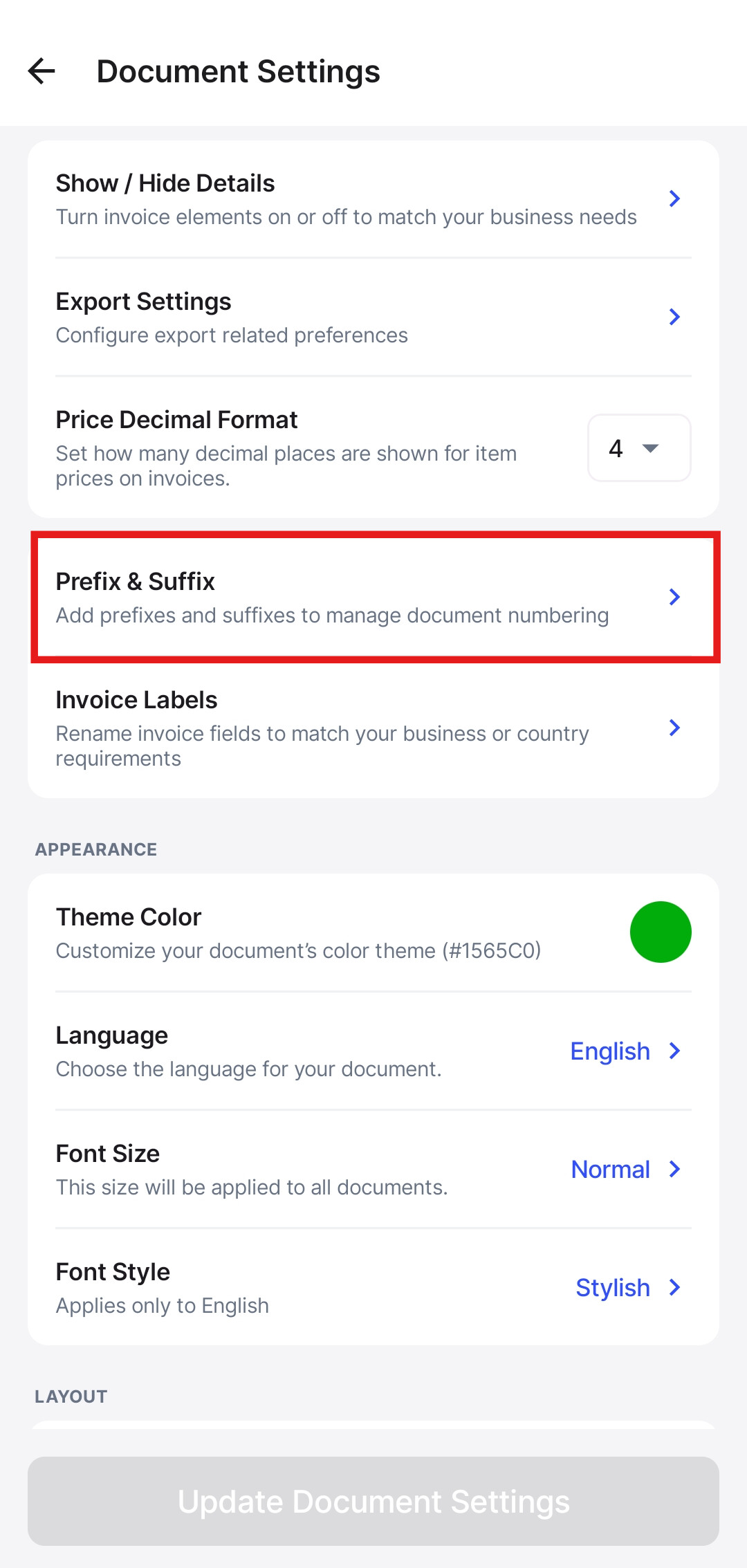Screen dimensions: 747x1568
Task: Open Show / Hide Details chevron
Action: pos(674,199)
